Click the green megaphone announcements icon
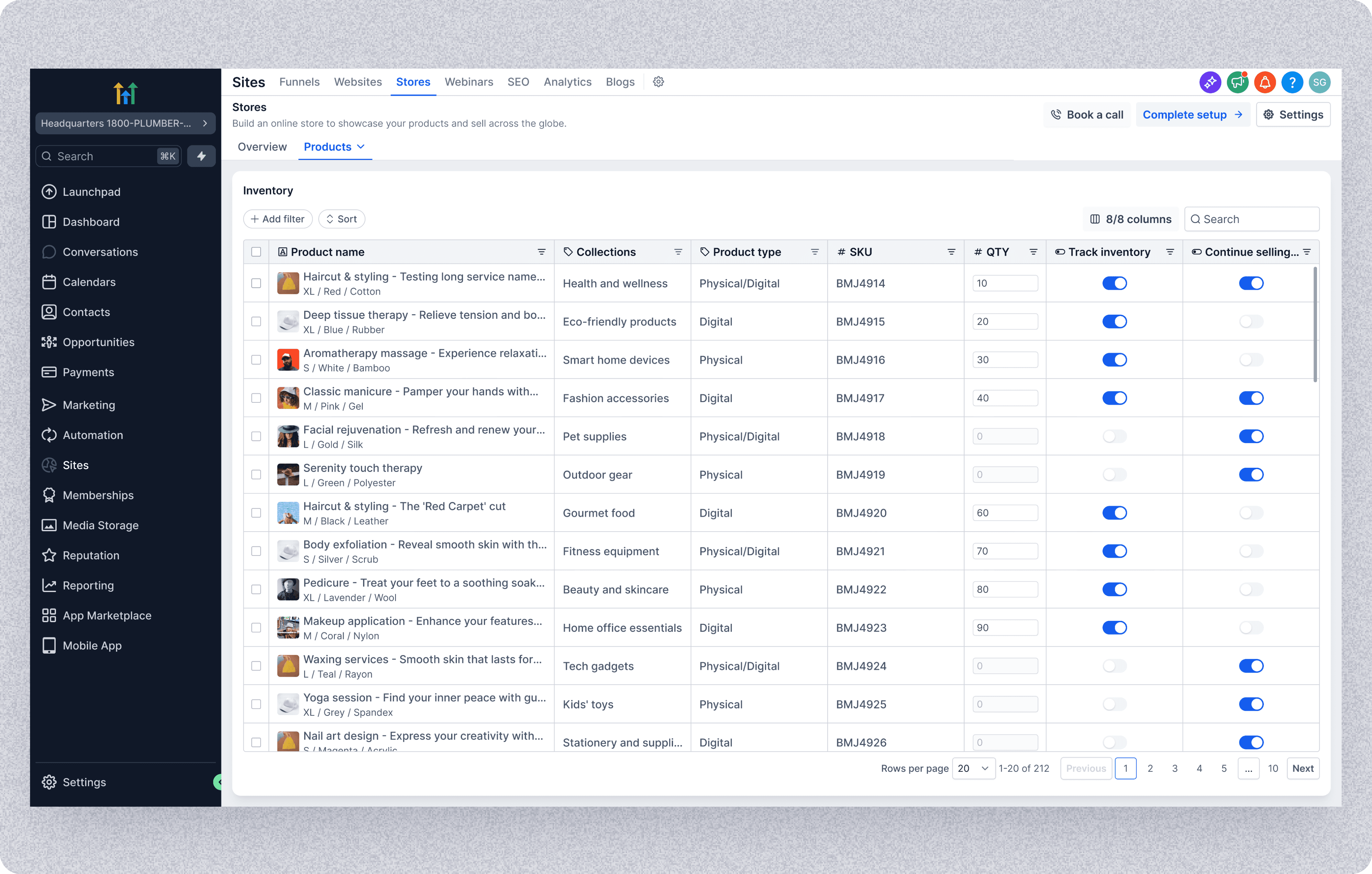This screenshot has width=1372, height=874. tap(1237, 82)
